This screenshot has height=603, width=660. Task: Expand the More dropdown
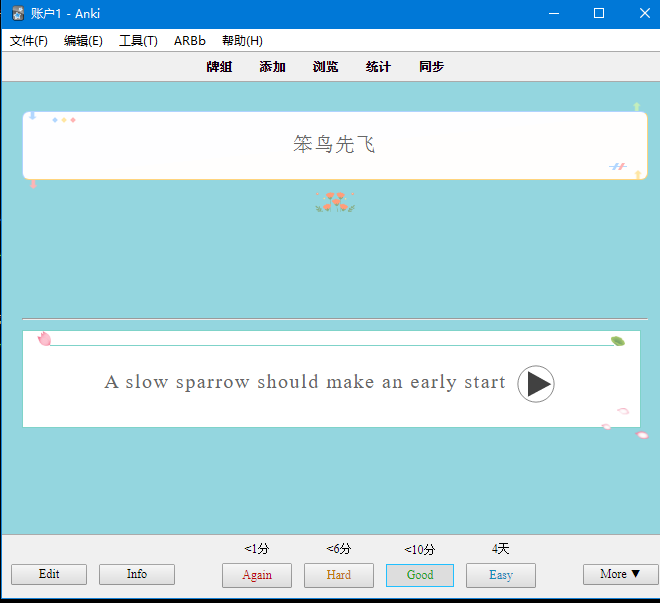tap(620, 574)
